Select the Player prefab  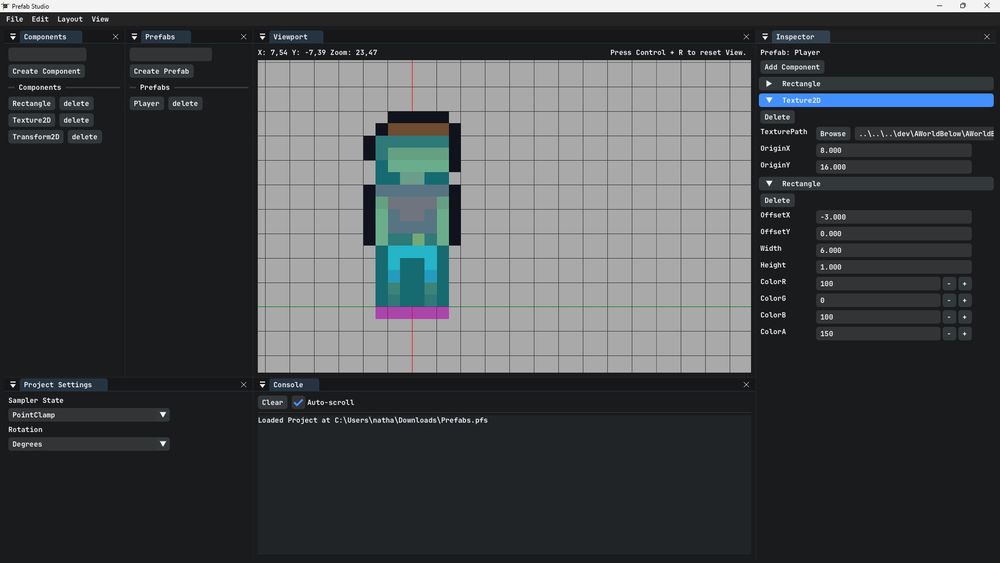click(x=147, y=103)
